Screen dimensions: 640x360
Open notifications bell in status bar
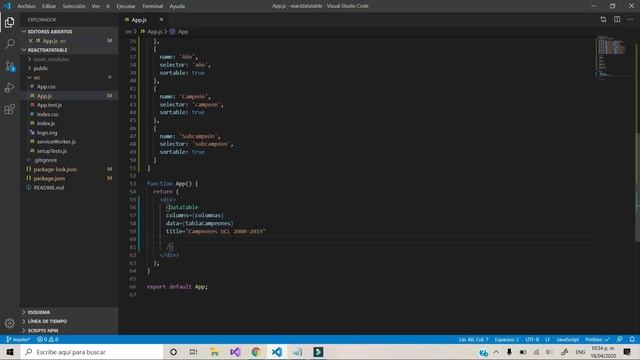coord(632,340)
